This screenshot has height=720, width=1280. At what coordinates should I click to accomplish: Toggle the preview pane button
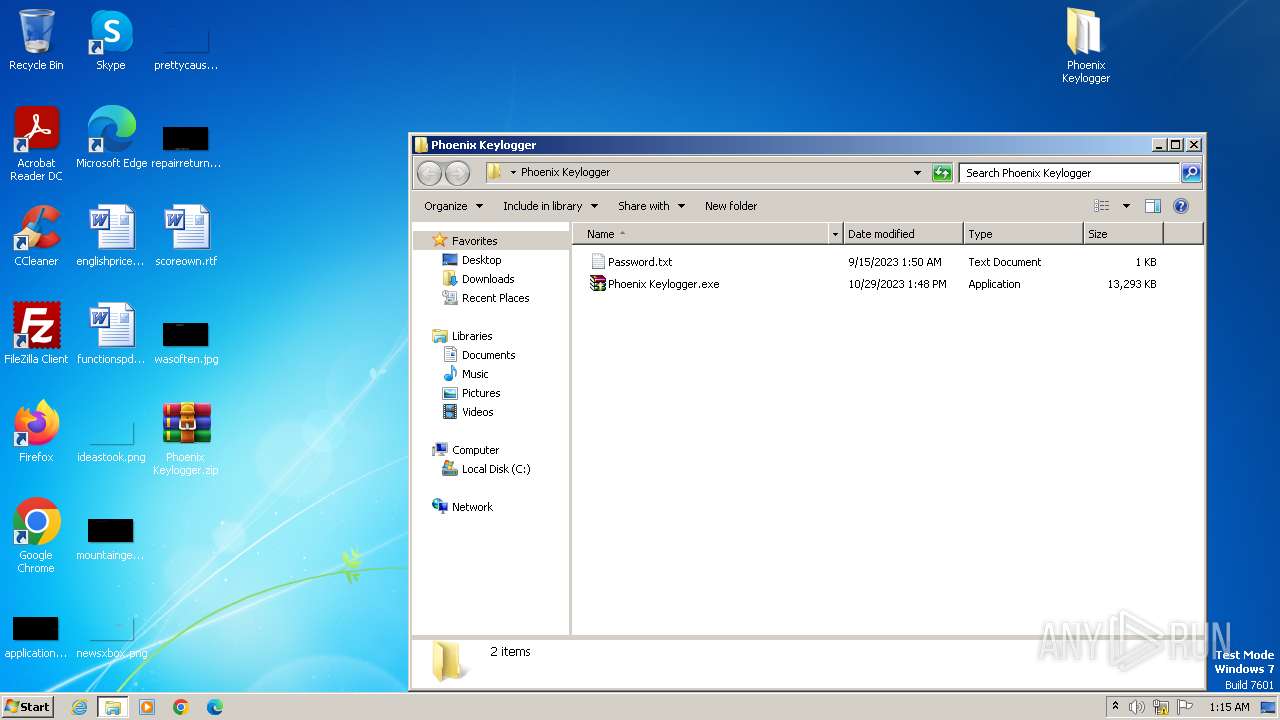click(x=1152, y=206)
